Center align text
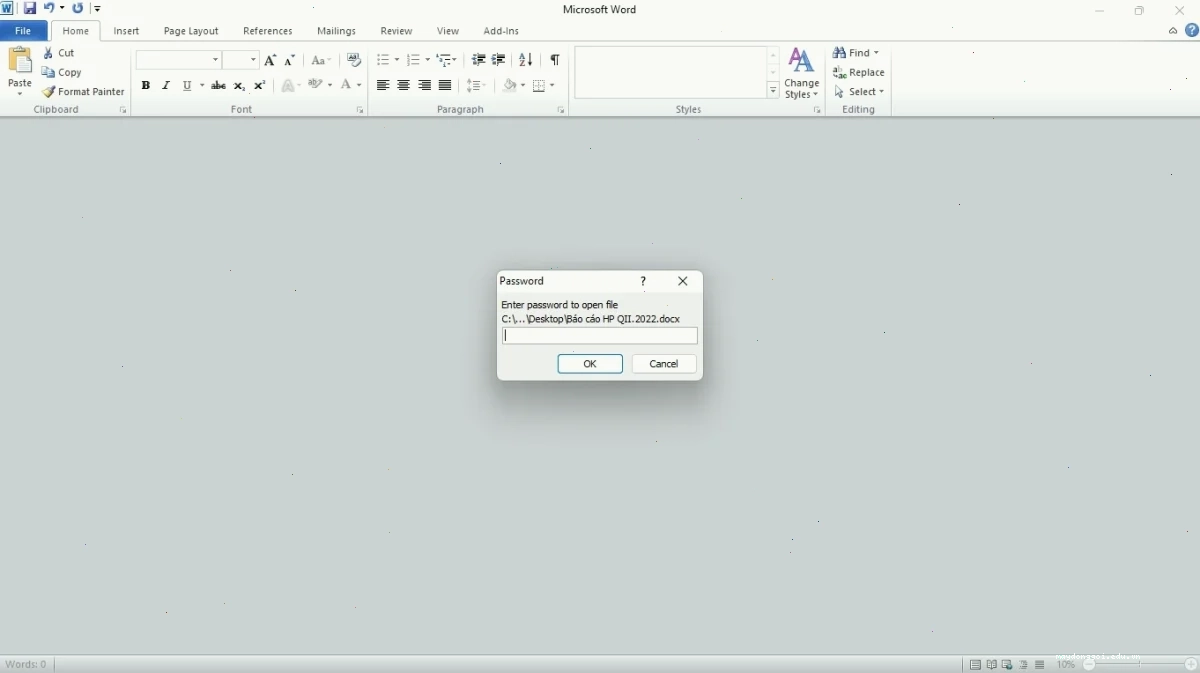 [x=404, y=86]
